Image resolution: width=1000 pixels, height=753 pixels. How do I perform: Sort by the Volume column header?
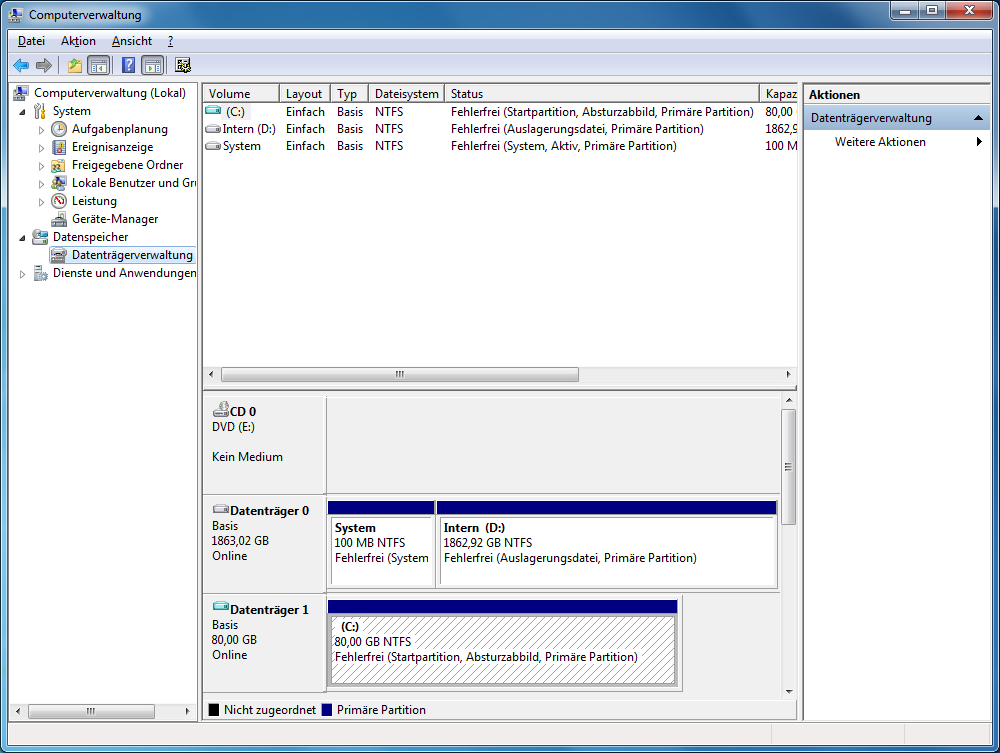tap(241, 93)
